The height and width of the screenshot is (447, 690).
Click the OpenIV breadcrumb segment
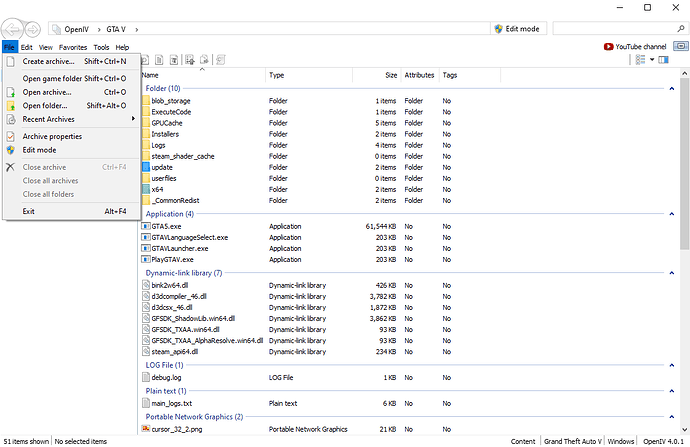click(77, 29)
